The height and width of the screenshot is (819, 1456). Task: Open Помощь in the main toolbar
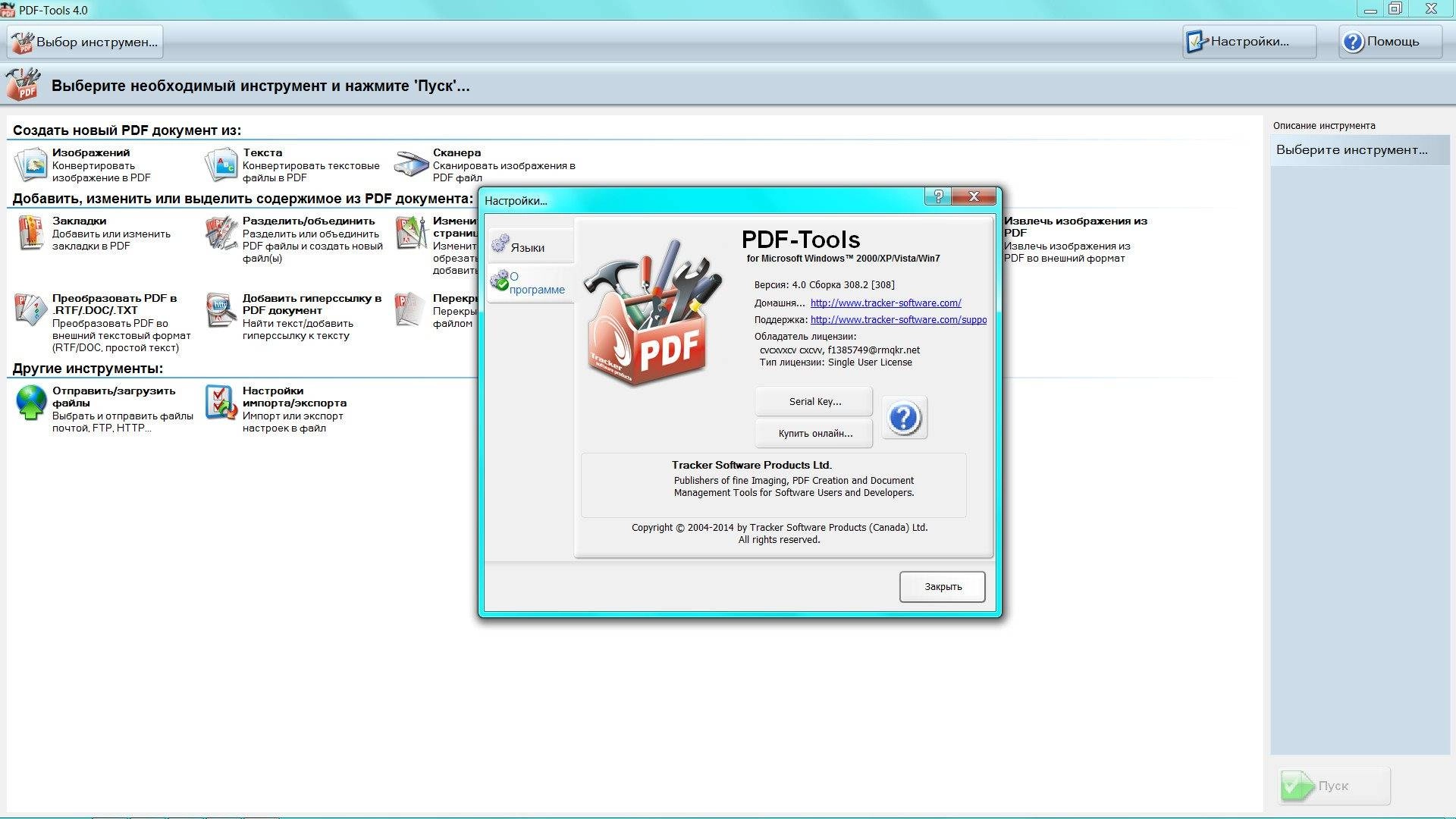[x=1390, y=42]
